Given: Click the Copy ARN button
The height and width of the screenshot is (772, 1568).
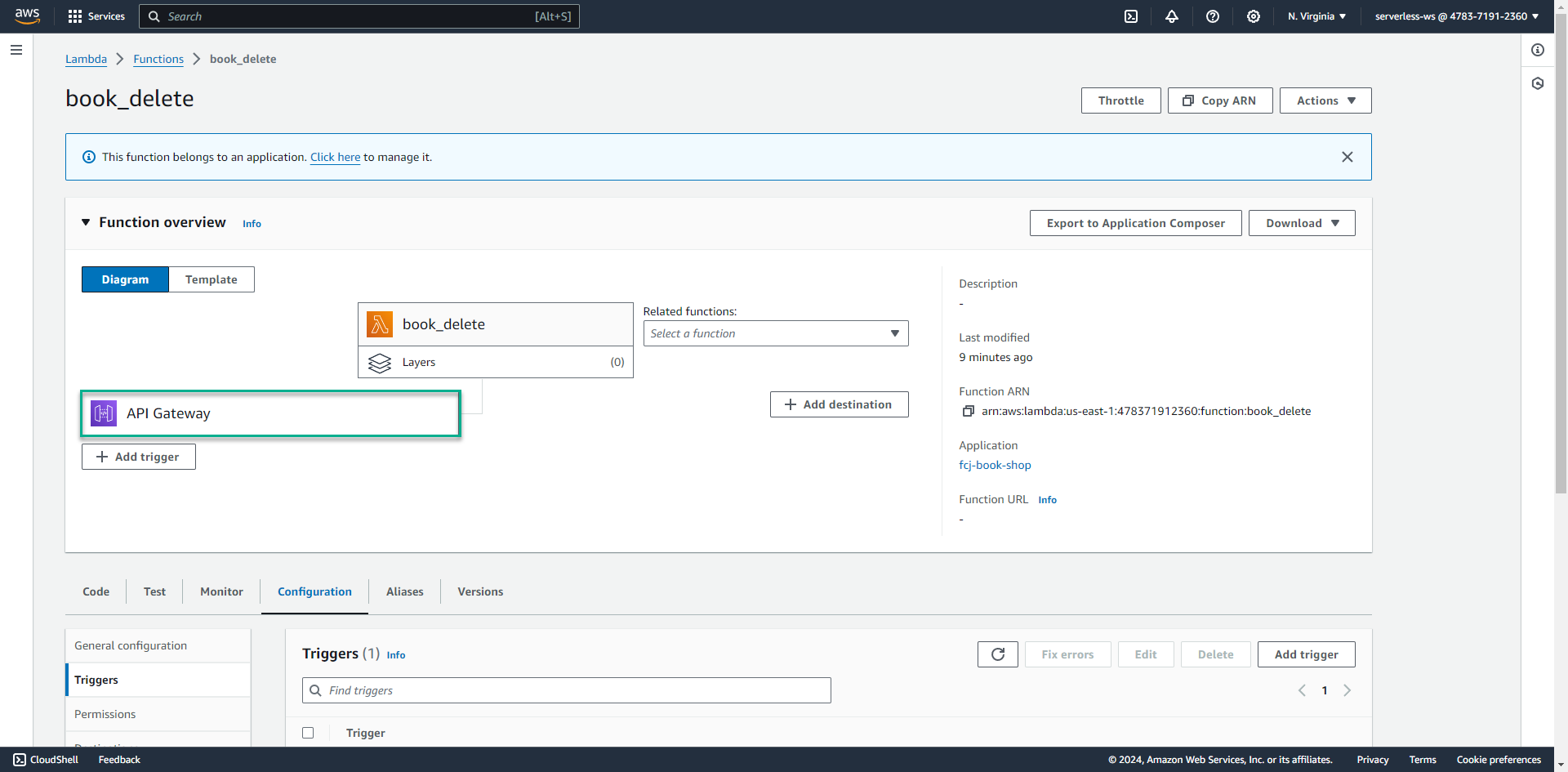Looking at the screenshot, I should (1220, 100).
